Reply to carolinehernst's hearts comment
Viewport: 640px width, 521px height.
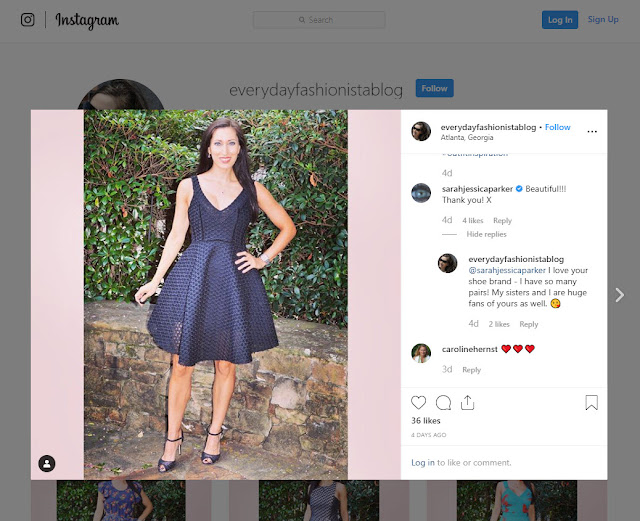pyautogui.click(x=471, y=370)
